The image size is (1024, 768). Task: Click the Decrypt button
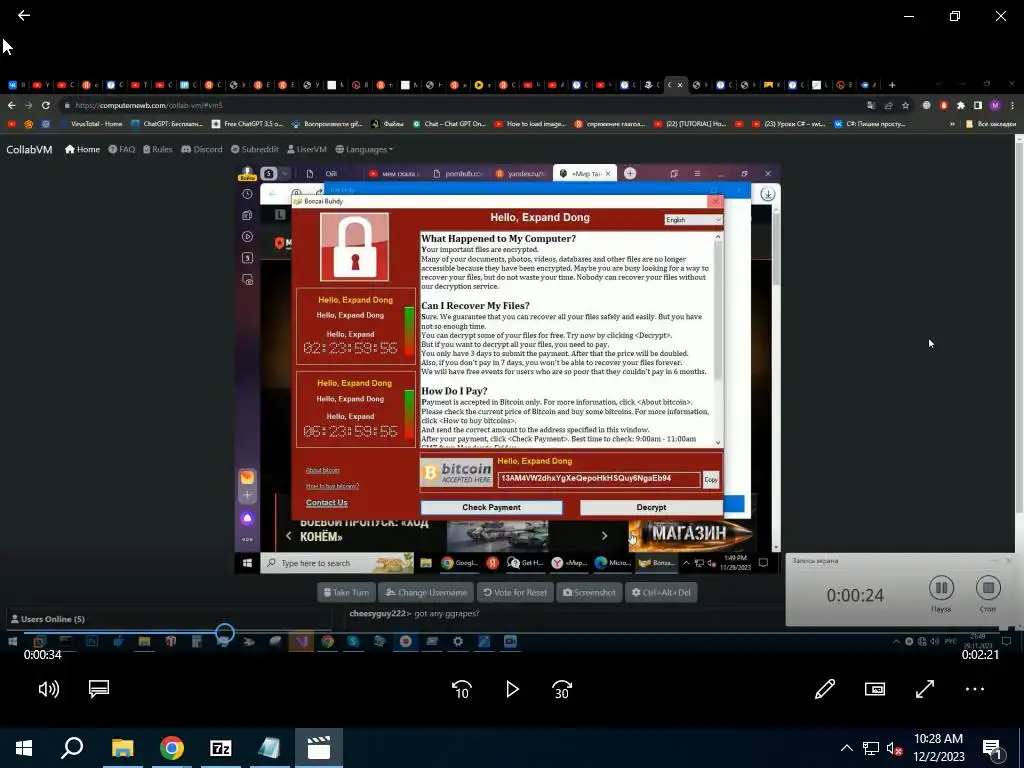pos(651,507)
